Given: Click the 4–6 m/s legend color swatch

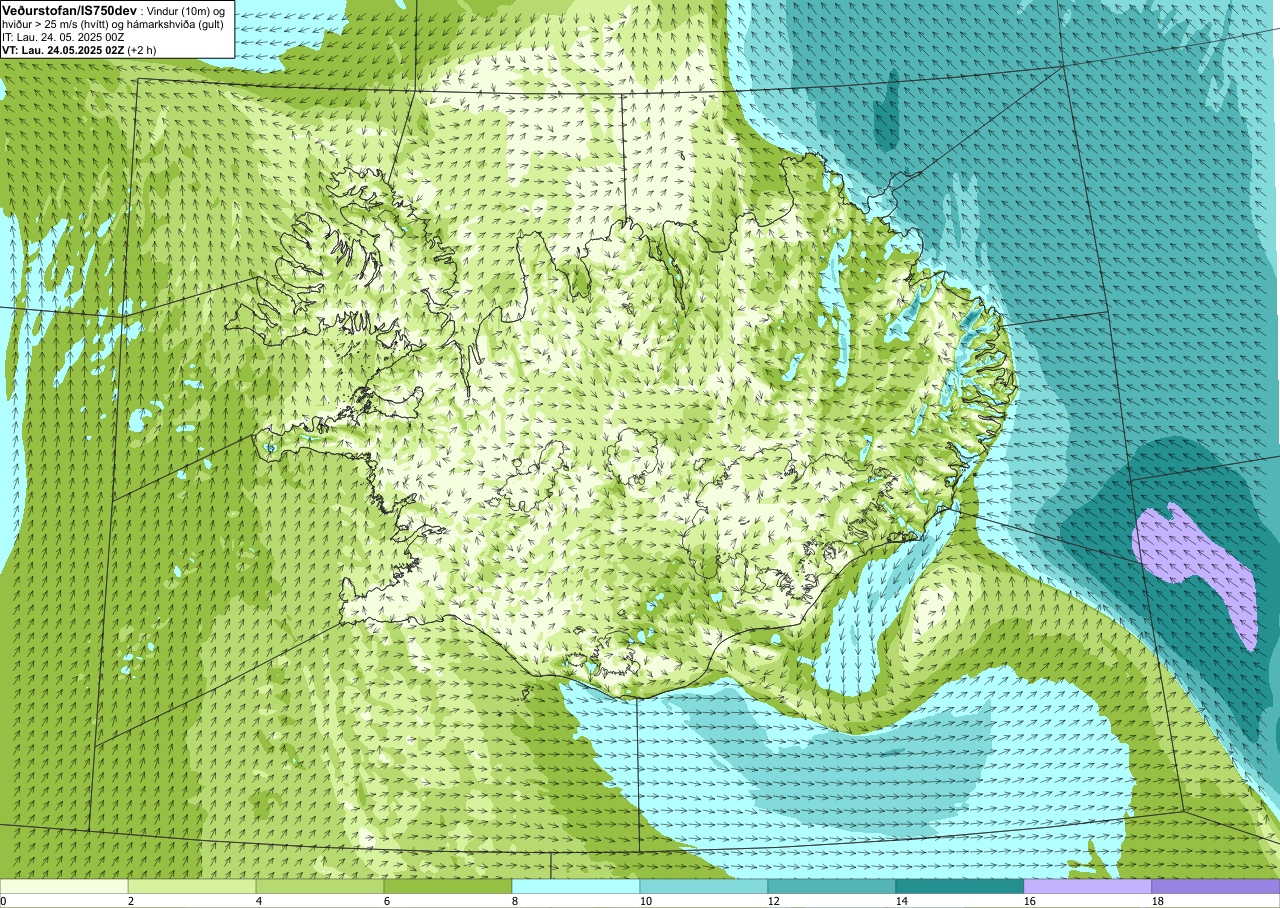Looking at the screenshot, I should click(x=320, y=886).
